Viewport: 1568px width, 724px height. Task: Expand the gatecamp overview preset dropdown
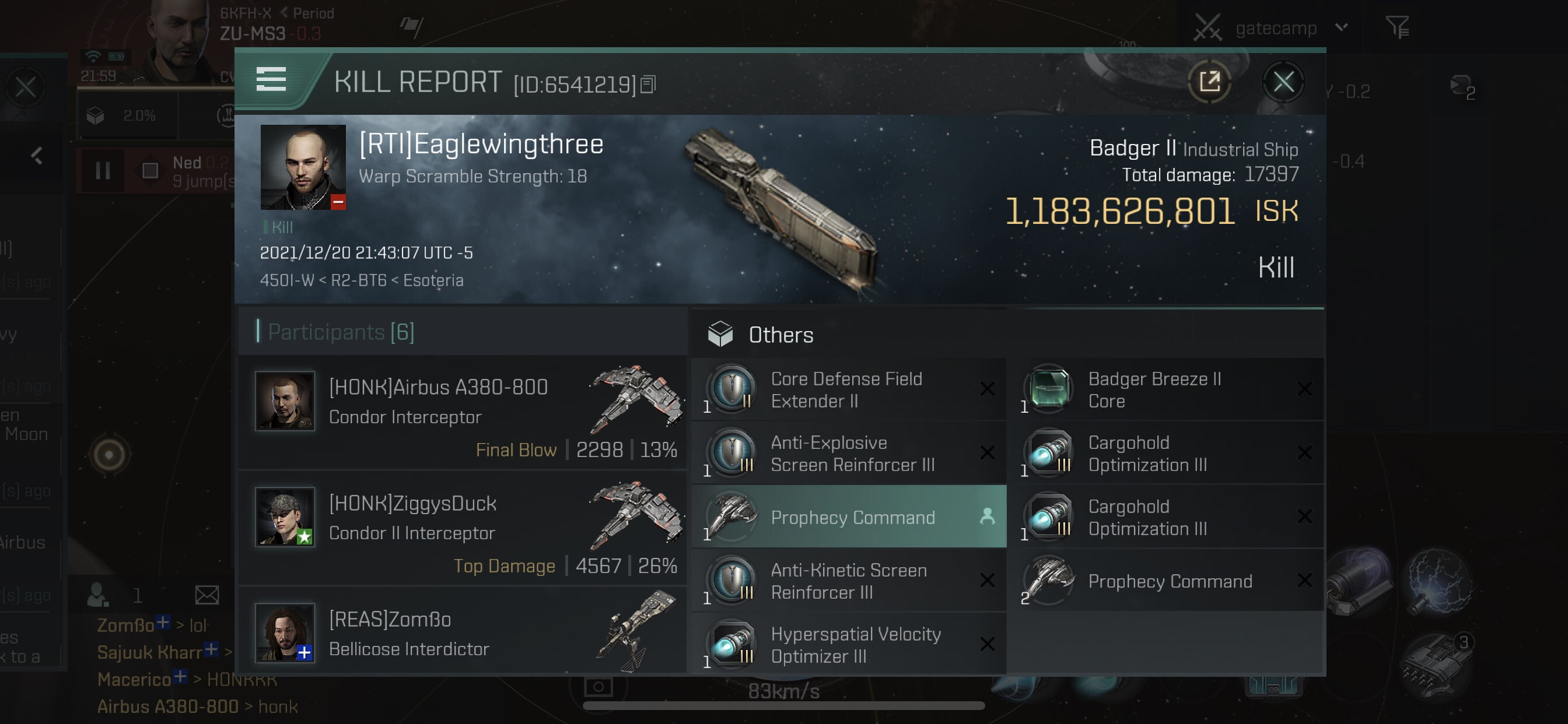click(1341, 27)
